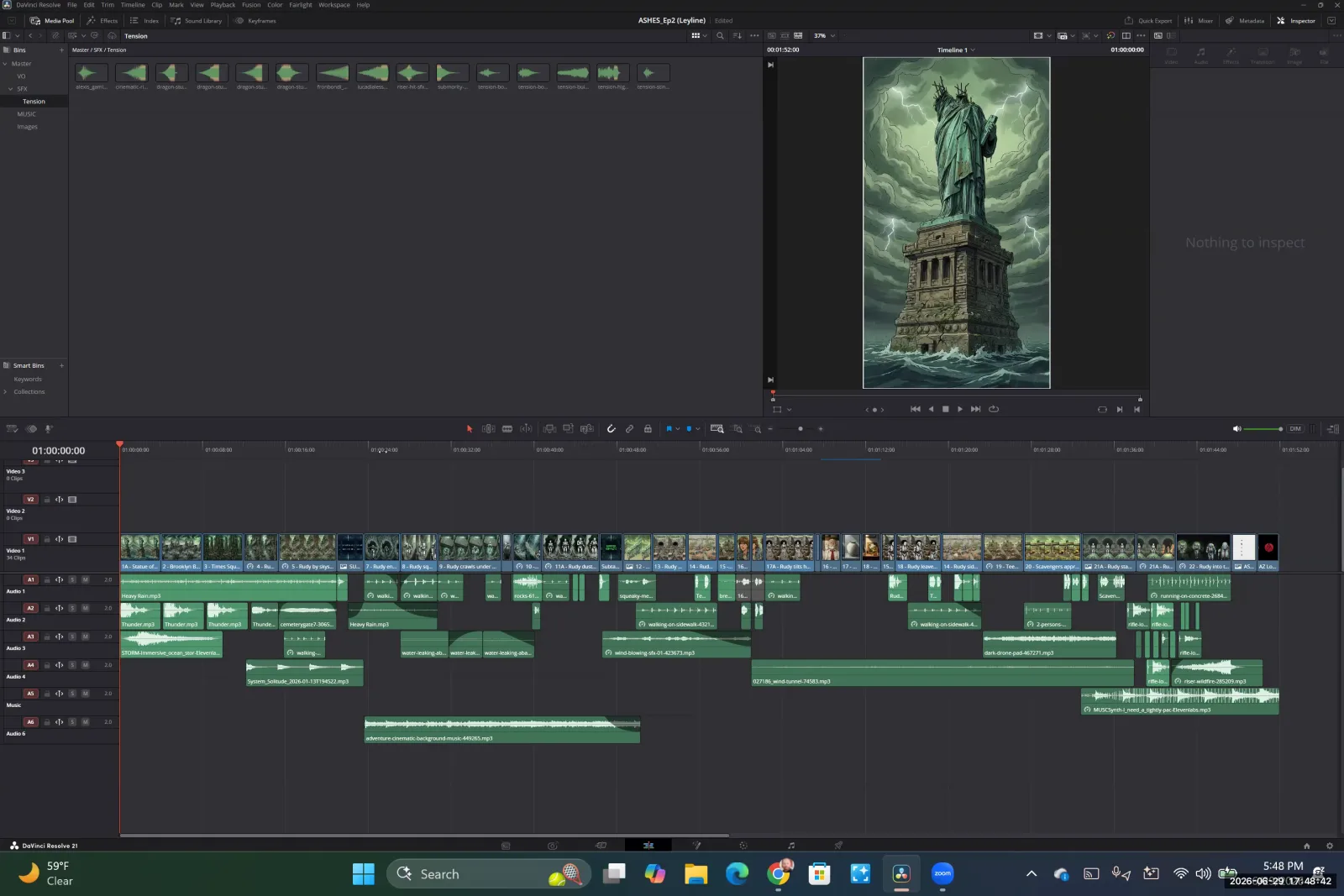This screenshot has width=1344, height=896.
Task: Solo audio track A2
Action: pyautogui.click(x=72, y=608)
